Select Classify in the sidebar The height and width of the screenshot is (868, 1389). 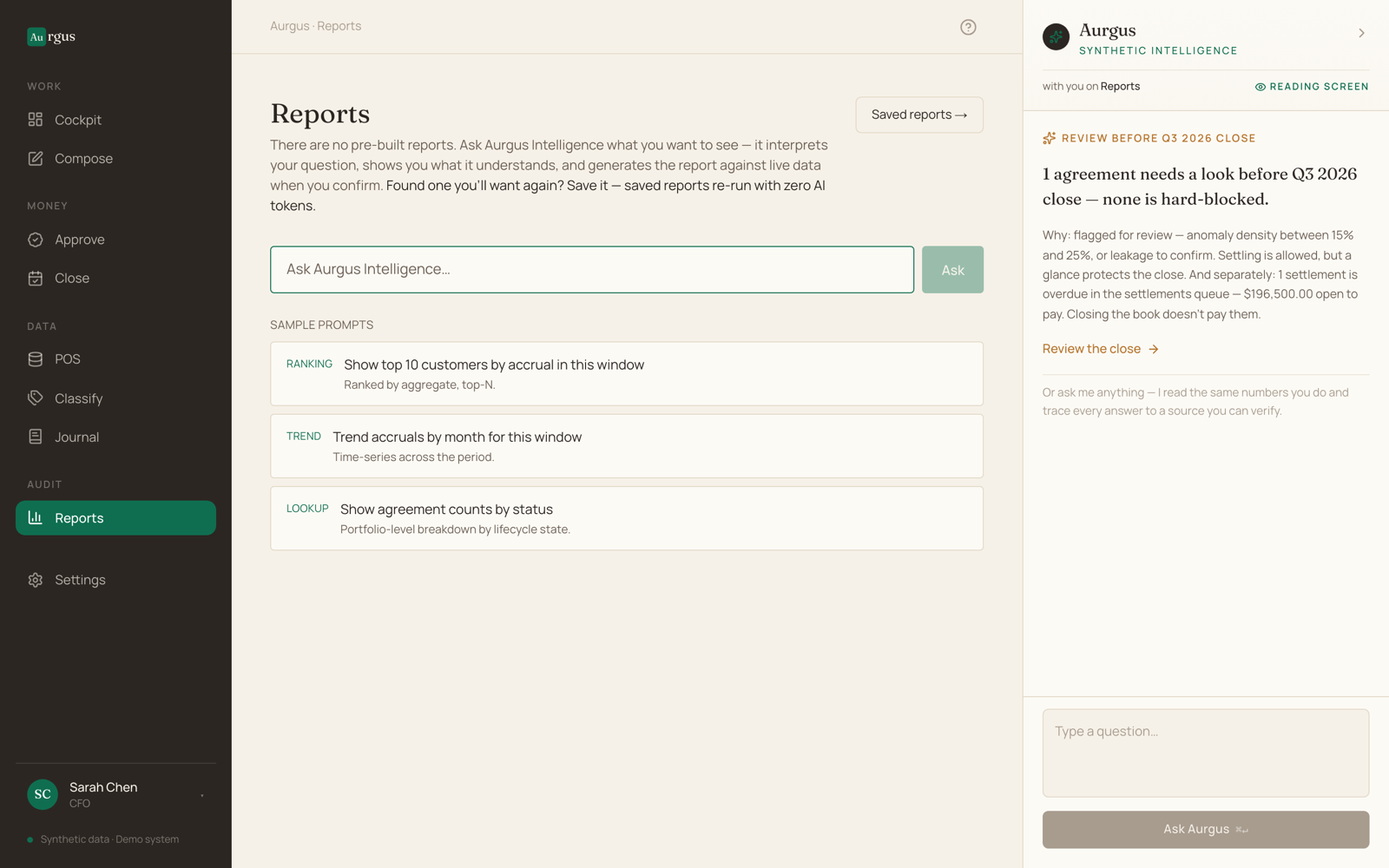pyautogui.click(x=115, y=398)
